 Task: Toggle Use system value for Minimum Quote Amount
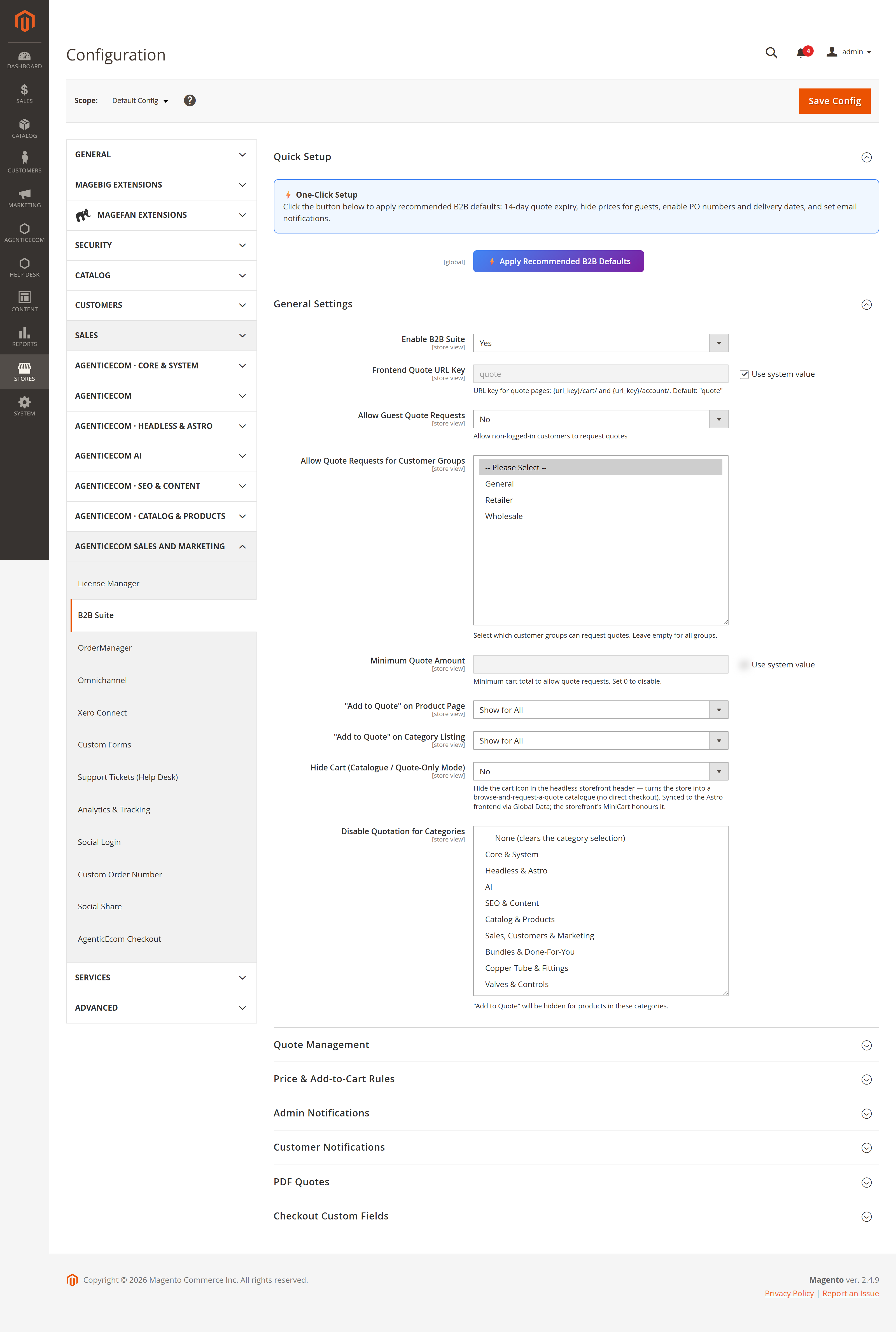(x=744, y=665)
